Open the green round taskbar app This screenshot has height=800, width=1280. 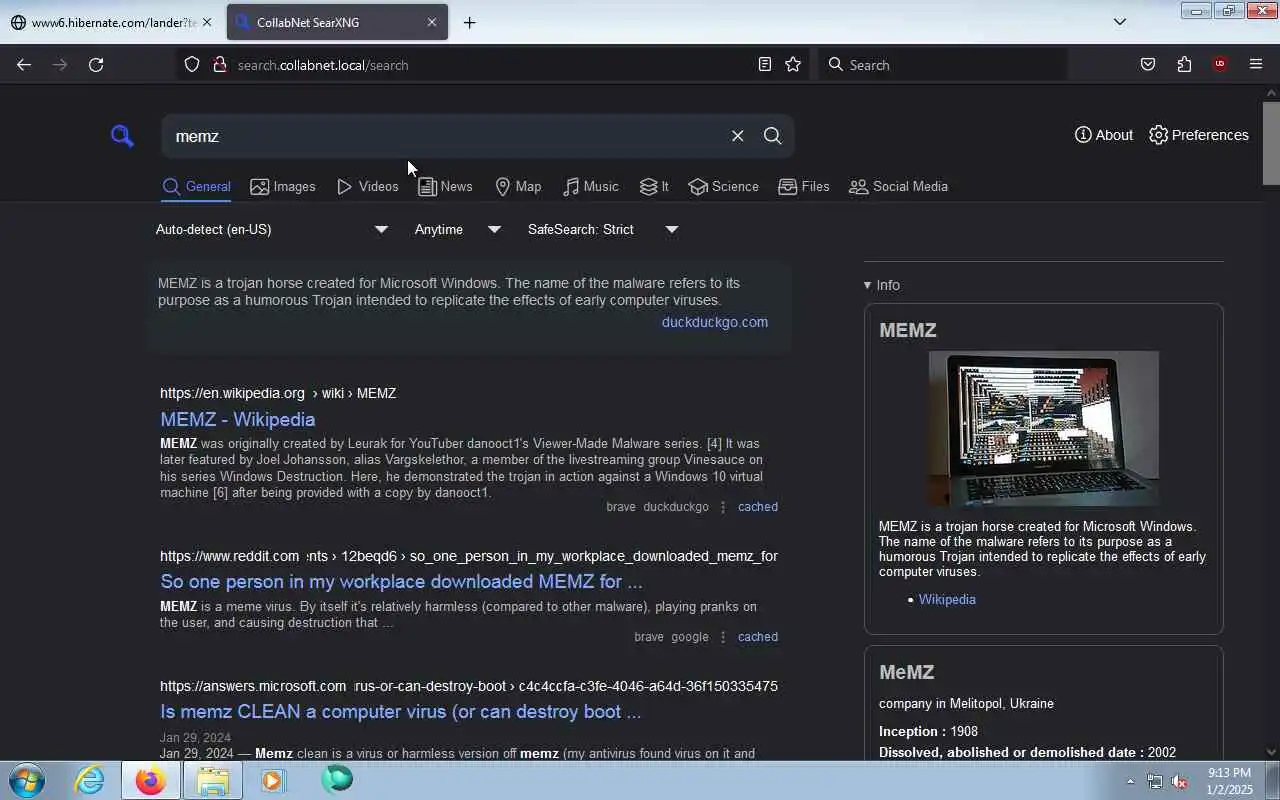337,780
